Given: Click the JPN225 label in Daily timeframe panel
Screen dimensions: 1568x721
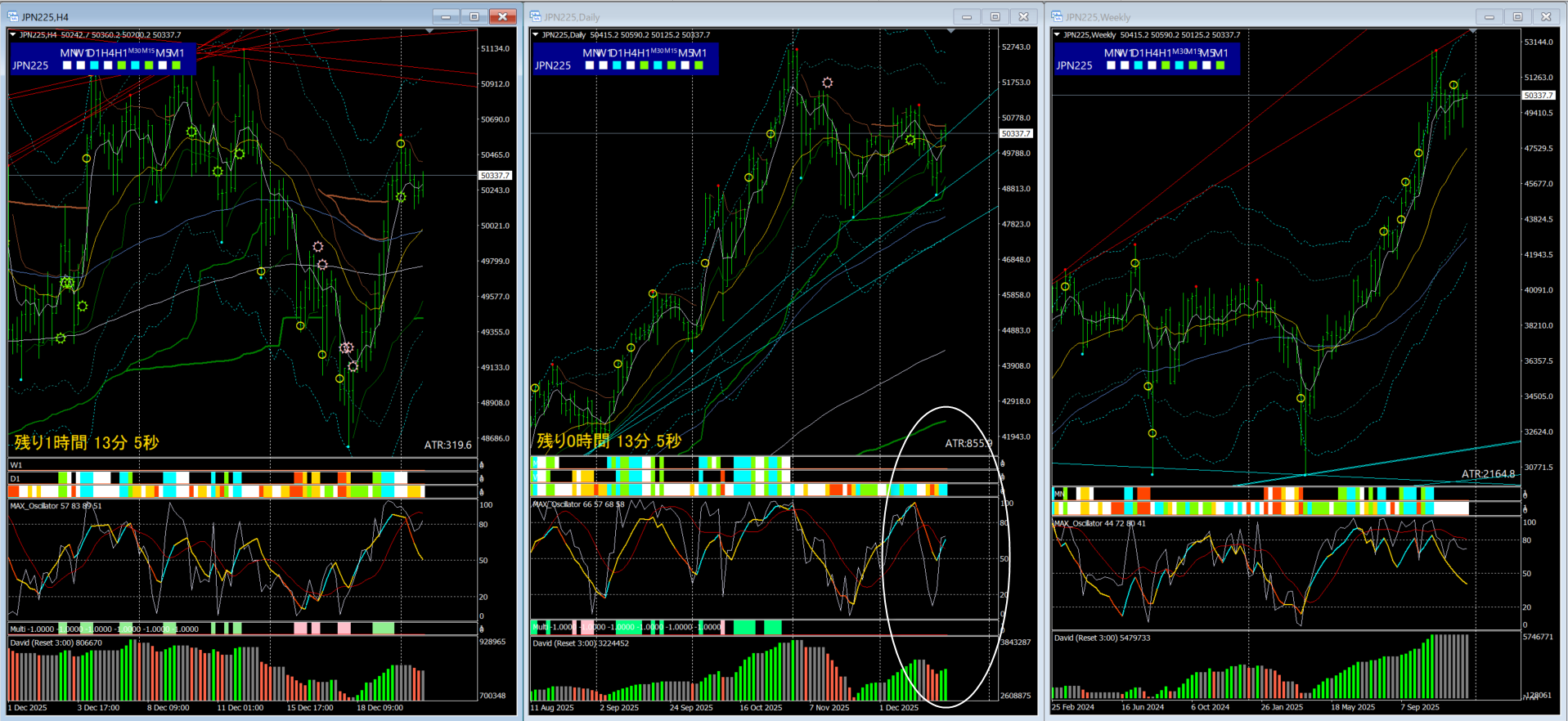Looking at the screenshot, I should [553, 65].
